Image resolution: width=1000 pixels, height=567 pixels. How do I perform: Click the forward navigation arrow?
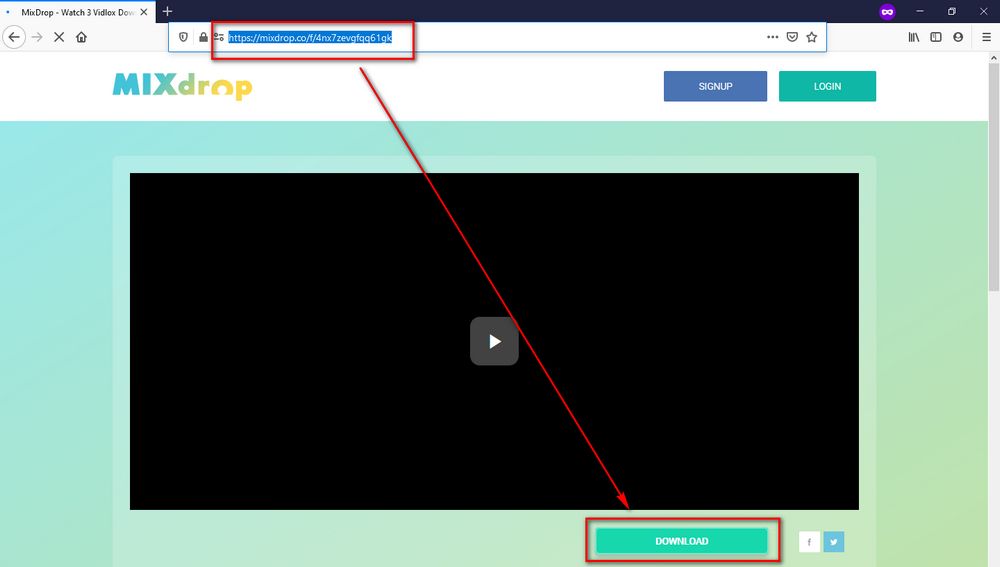37,37
